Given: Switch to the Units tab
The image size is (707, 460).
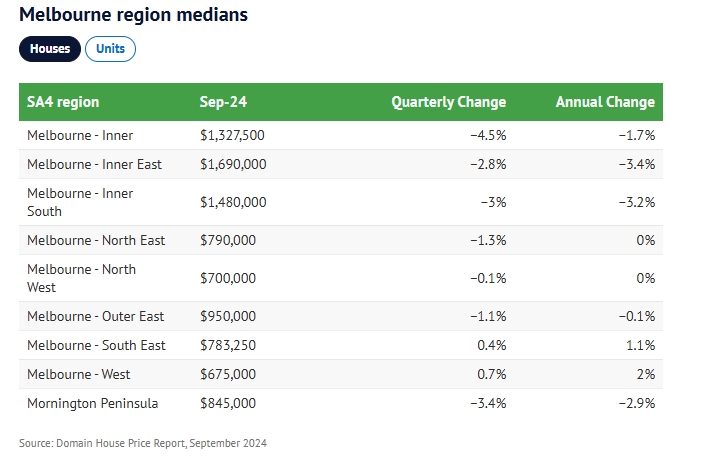Looking at the screenshot, I should [x=110, y=49].
